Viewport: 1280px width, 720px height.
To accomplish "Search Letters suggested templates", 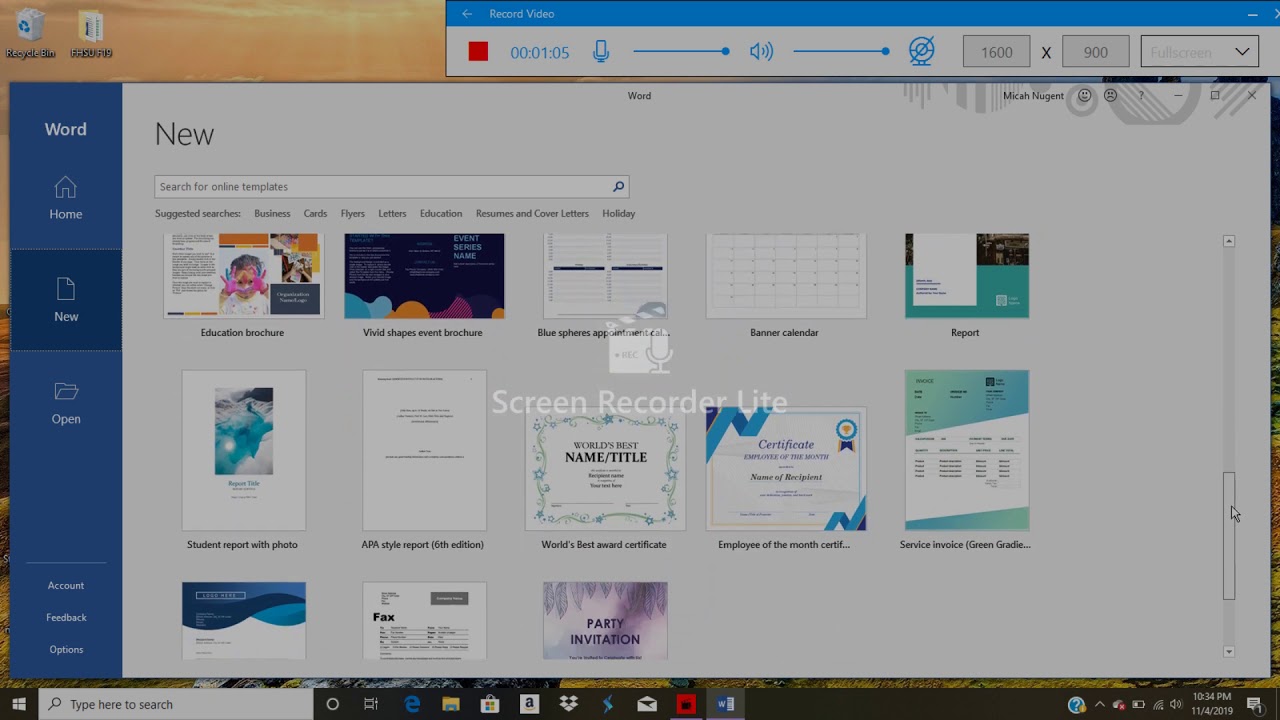I will click(392, 214).
